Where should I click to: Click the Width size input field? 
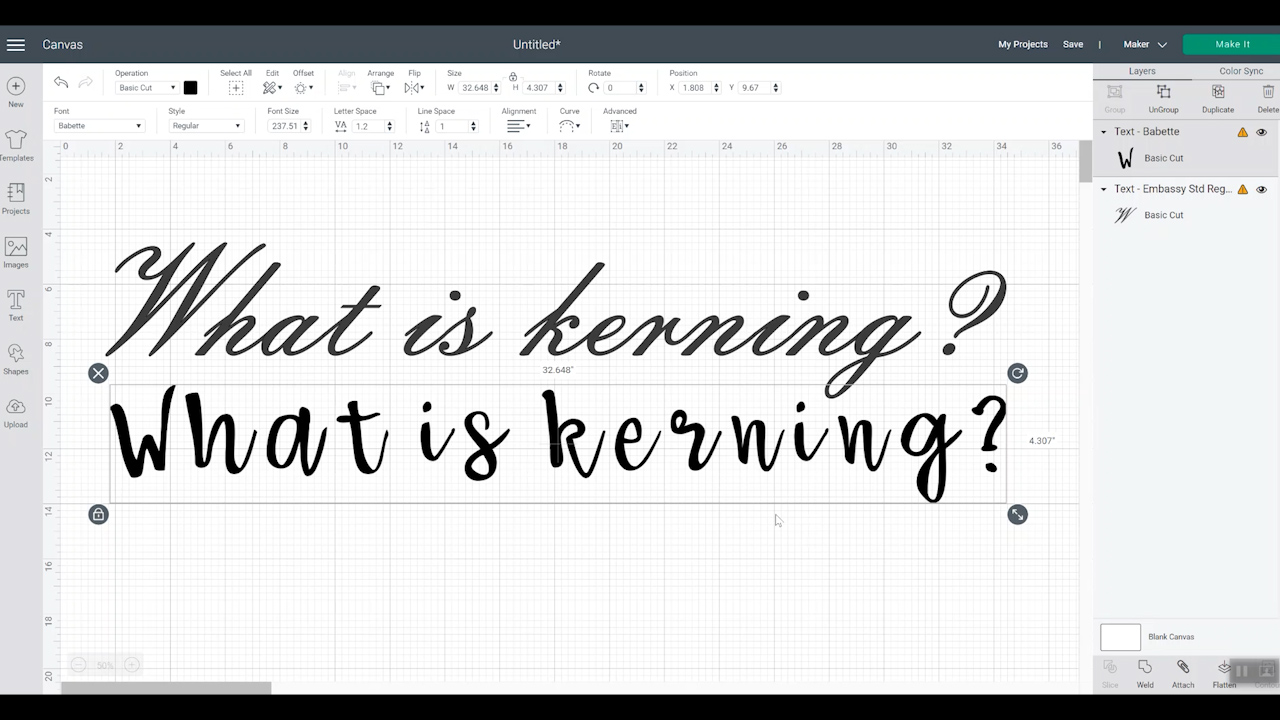[x=477, y=88]
